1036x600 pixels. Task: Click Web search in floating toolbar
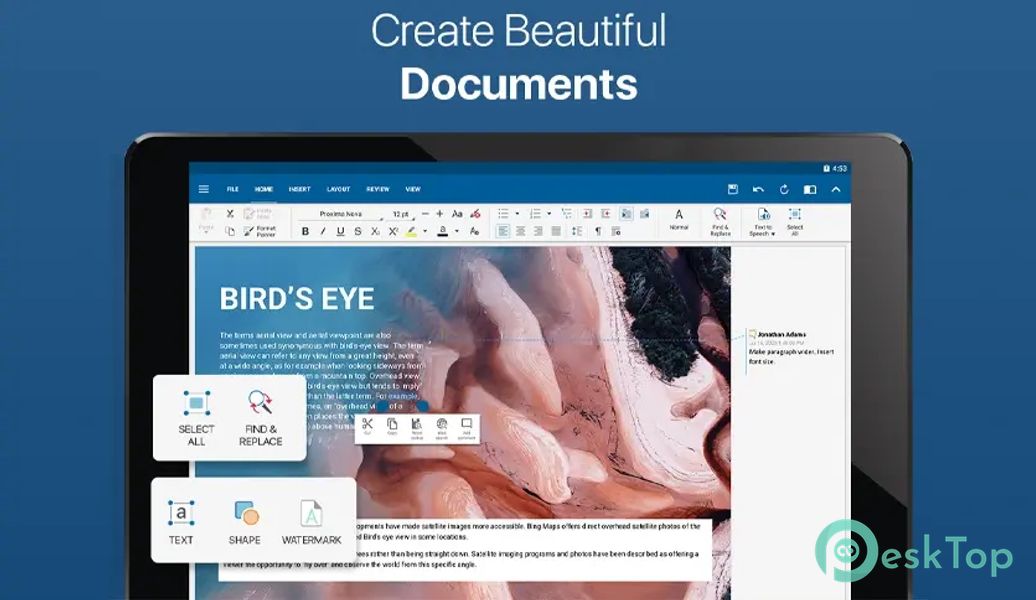point(442,428)
